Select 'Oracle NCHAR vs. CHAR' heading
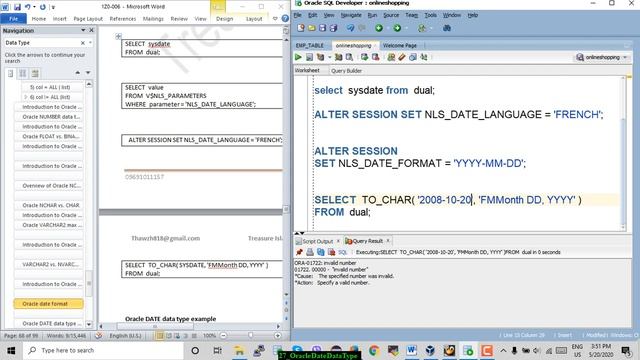640x360 pixels. (49, 205)
